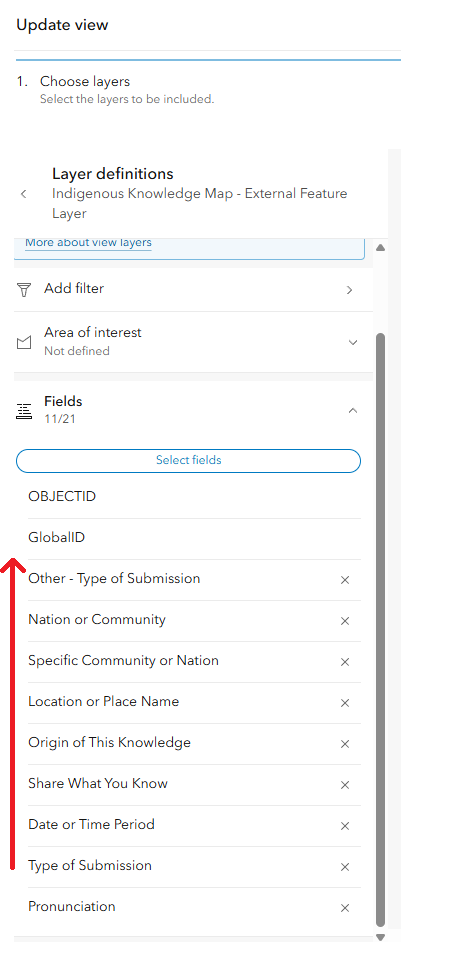Remove the Other - Type of Submission field
This screenshot has height=973, width=452.
point(345,580)
